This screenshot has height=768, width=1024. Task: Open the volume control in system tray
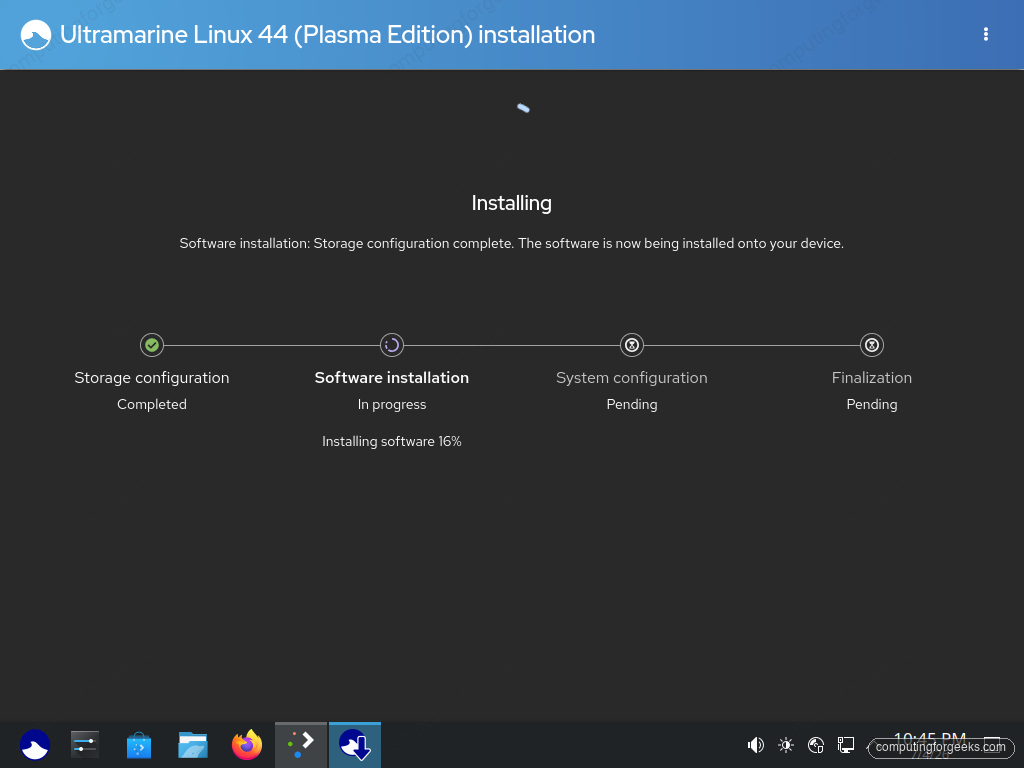click(x=756, y=745)
